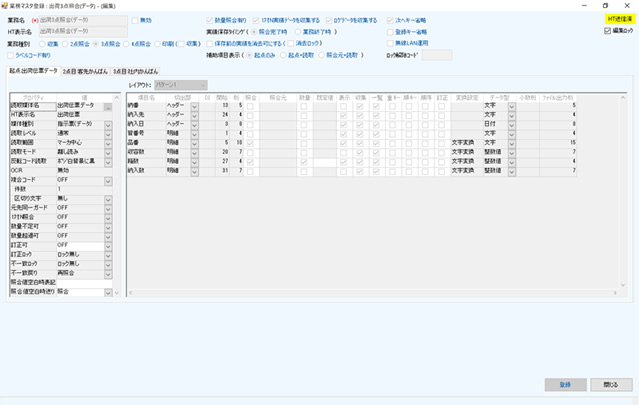Expand the 訂正ロック dropdown
Viewport: 639px width, 405px height.
tap(106, 253)
